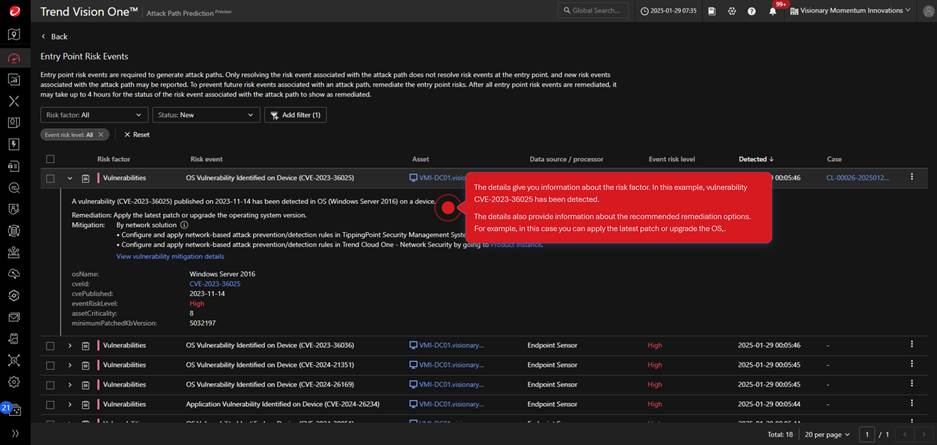
Task: Open the sidebar item with the 21 badge
Action: (13, 410)
